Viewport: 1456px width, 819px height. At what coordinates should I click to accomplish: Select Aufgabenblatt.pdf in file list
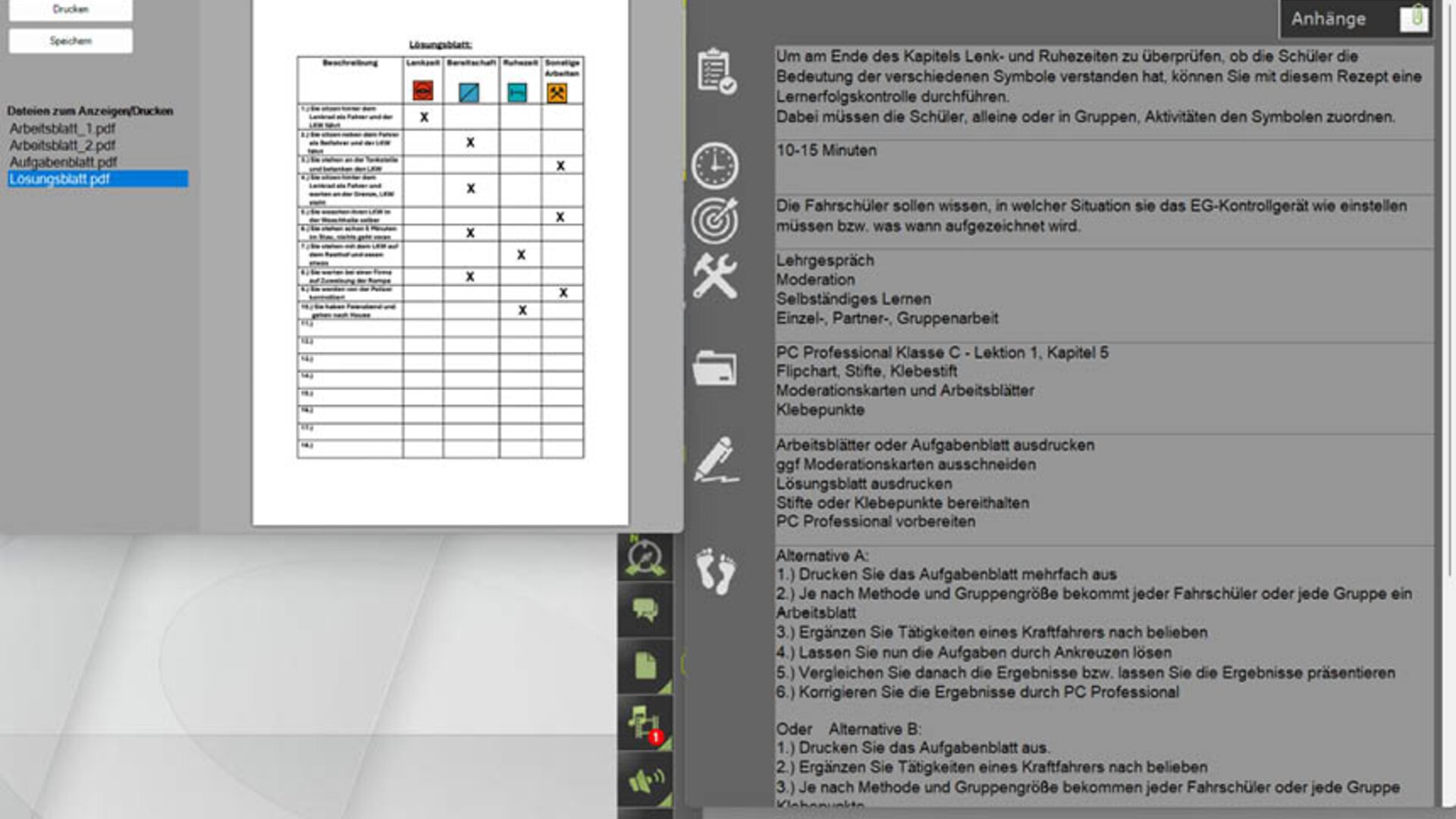pos(64,162)
